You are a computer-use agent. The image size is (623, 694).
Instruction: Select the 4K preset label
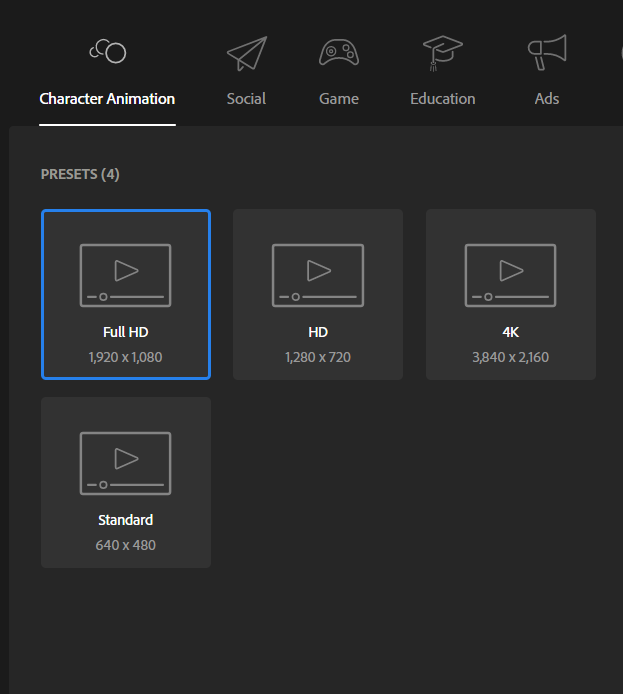pyautogui.click(x=510, y=332)
